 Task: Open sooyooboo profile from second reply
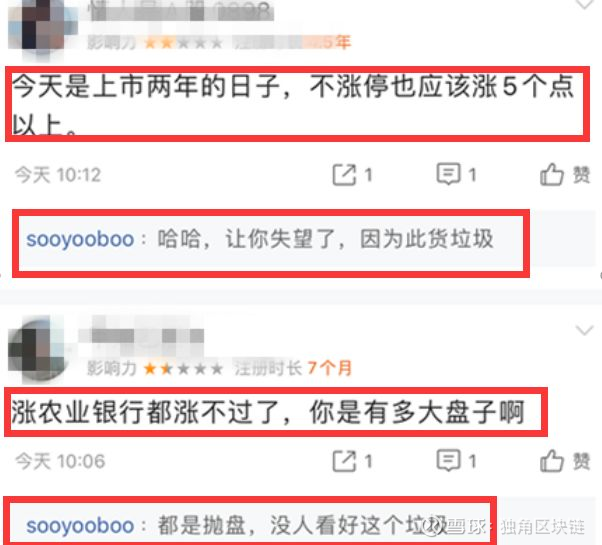point(80,525)
